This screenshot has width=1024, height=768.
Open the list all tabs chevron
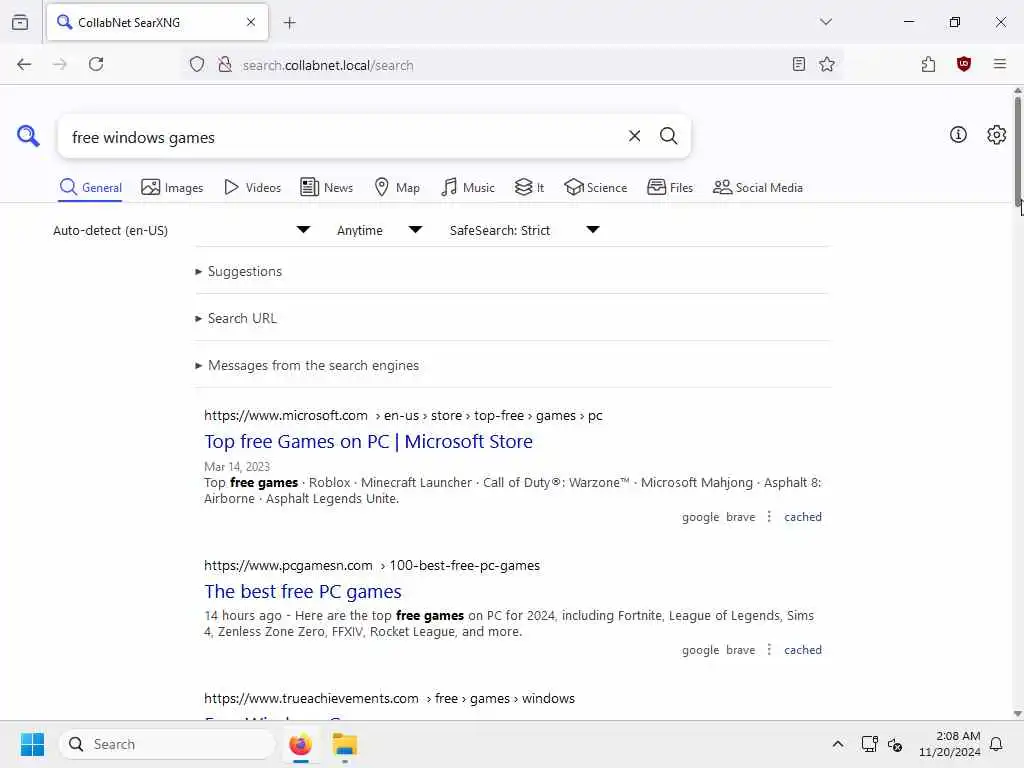pos(825,22)
